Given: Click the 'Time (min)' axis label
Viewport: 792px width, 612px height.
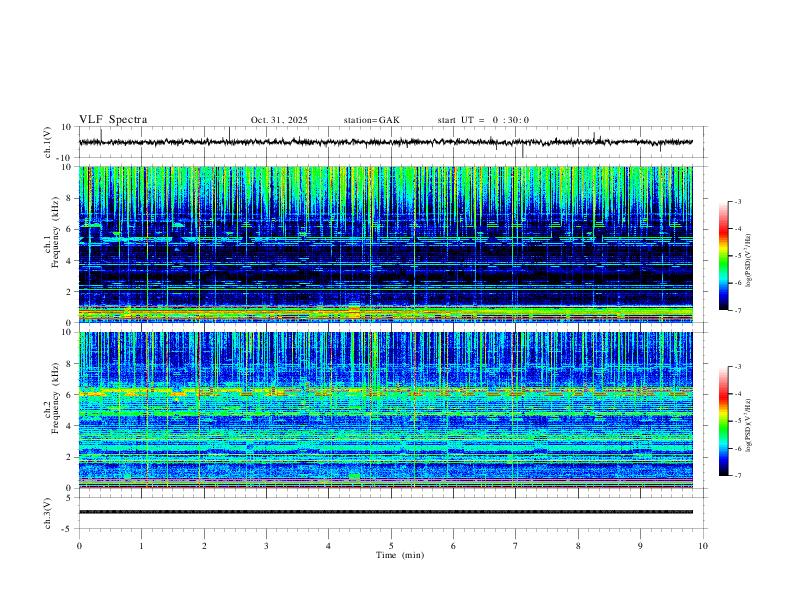Looking at the screenshot, I should pyautogui.click(x=400, y=555).
